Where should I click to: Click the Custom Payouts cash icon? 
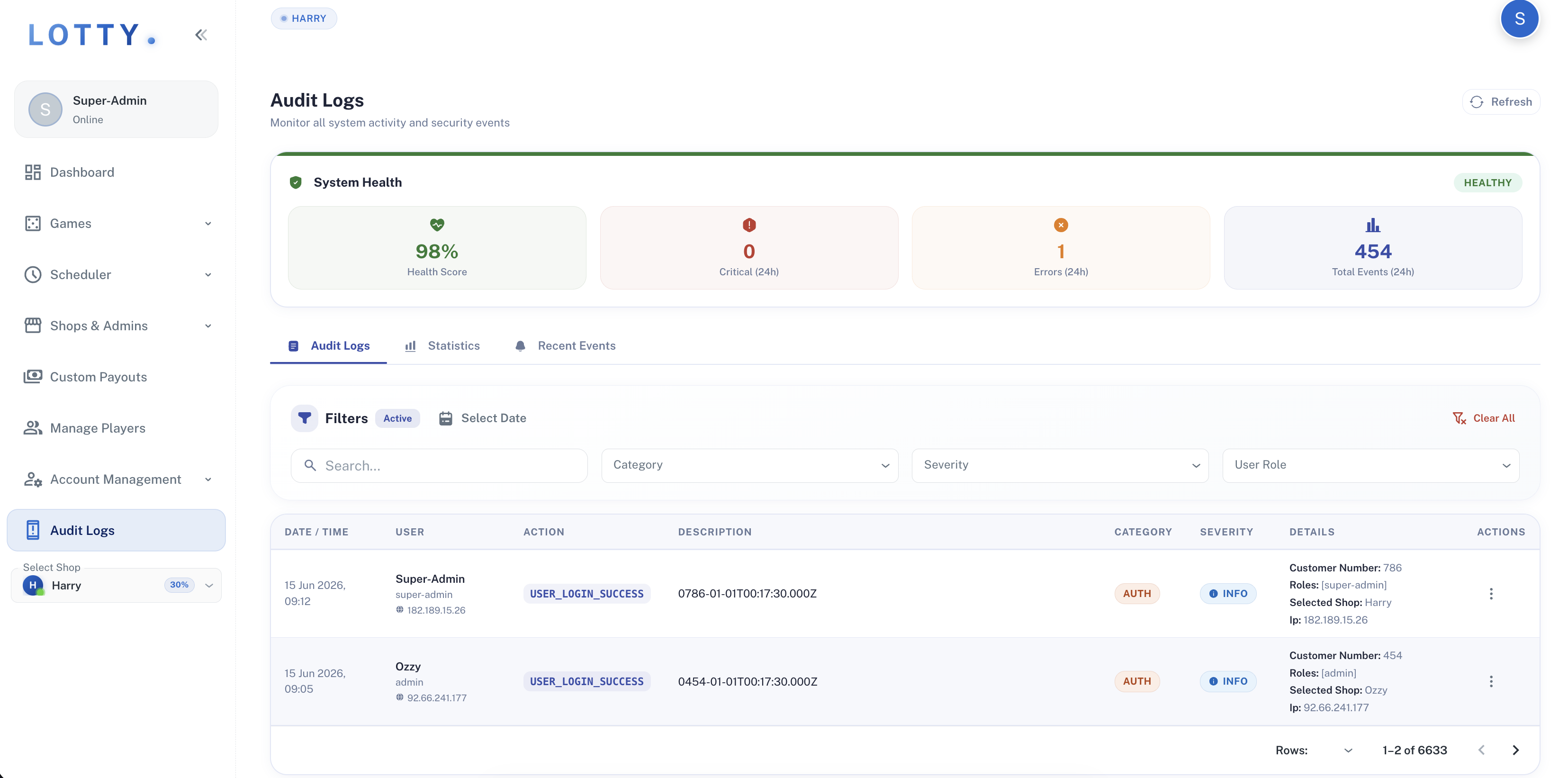[x=33, y=377]
